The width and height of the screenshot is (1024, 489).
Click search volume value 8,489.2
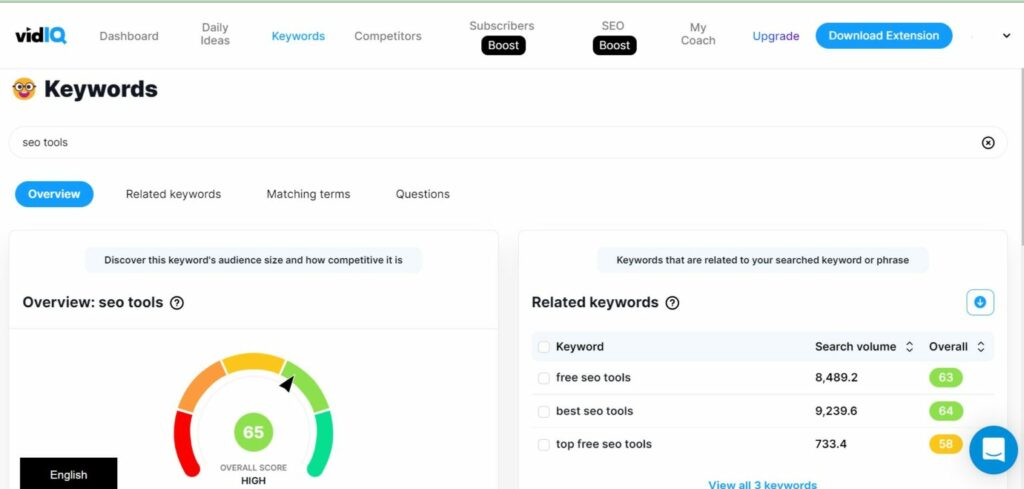coord(837,377)
